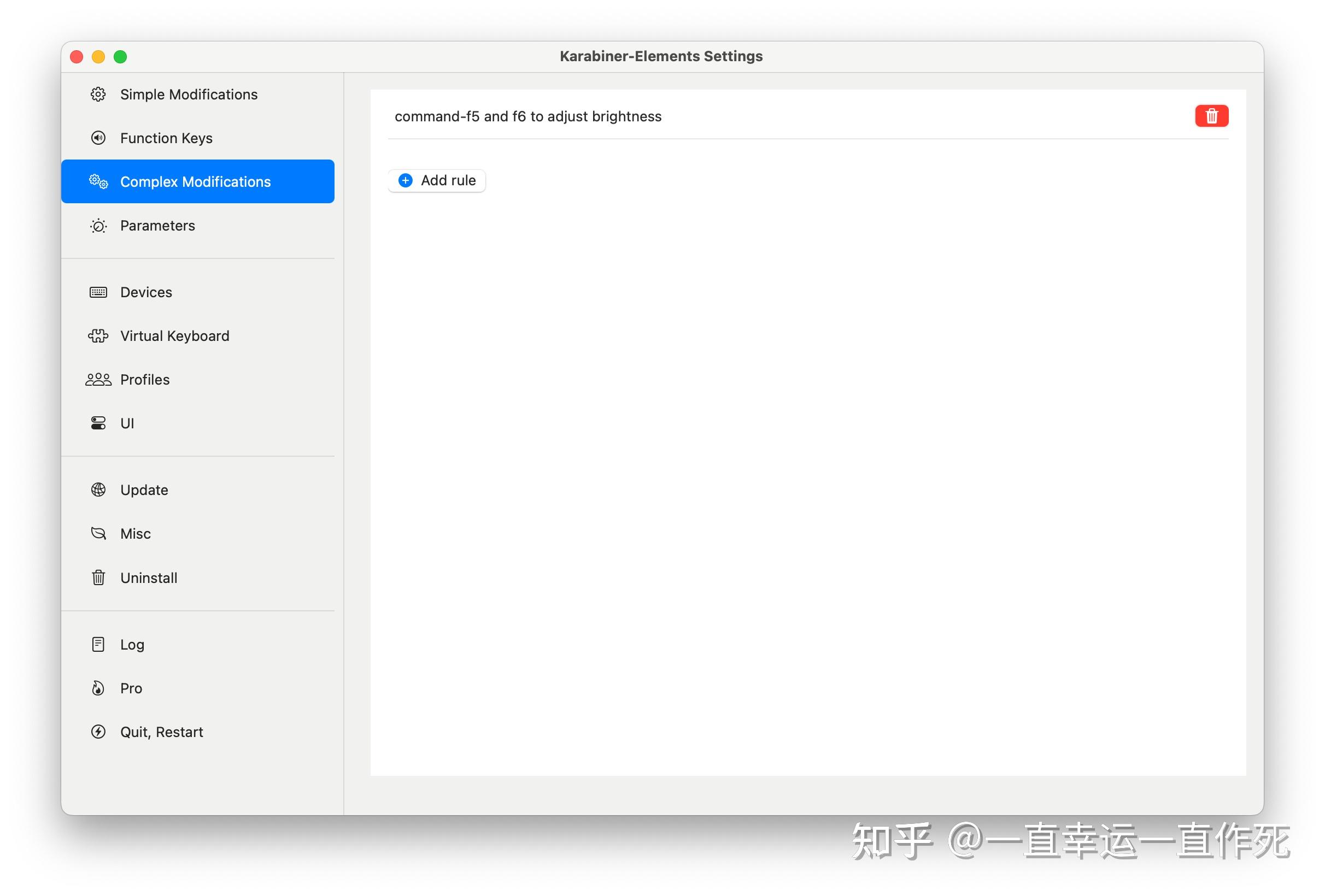The image size is (1325, 896).
Task: Click the Virtual Keyboard puzzle icon
Action: (98, 335)
